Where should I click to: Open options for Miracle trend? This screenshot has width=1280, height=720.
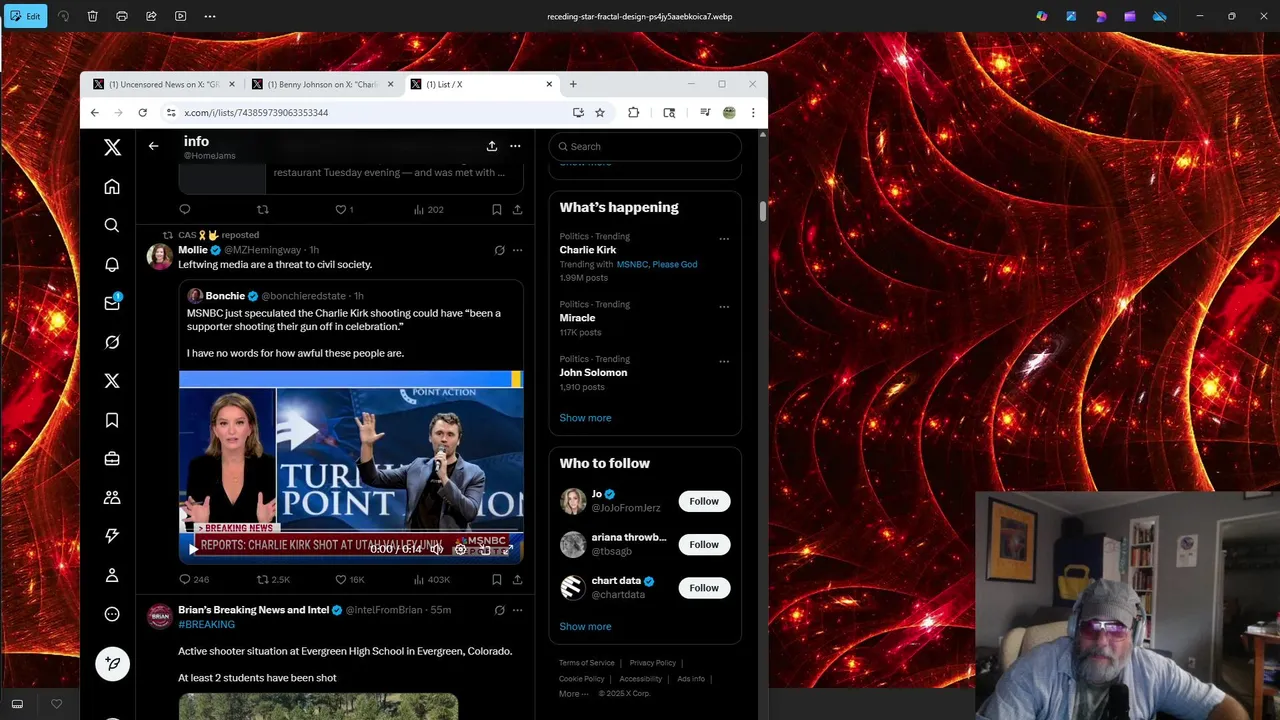click(x=724, y=307)
